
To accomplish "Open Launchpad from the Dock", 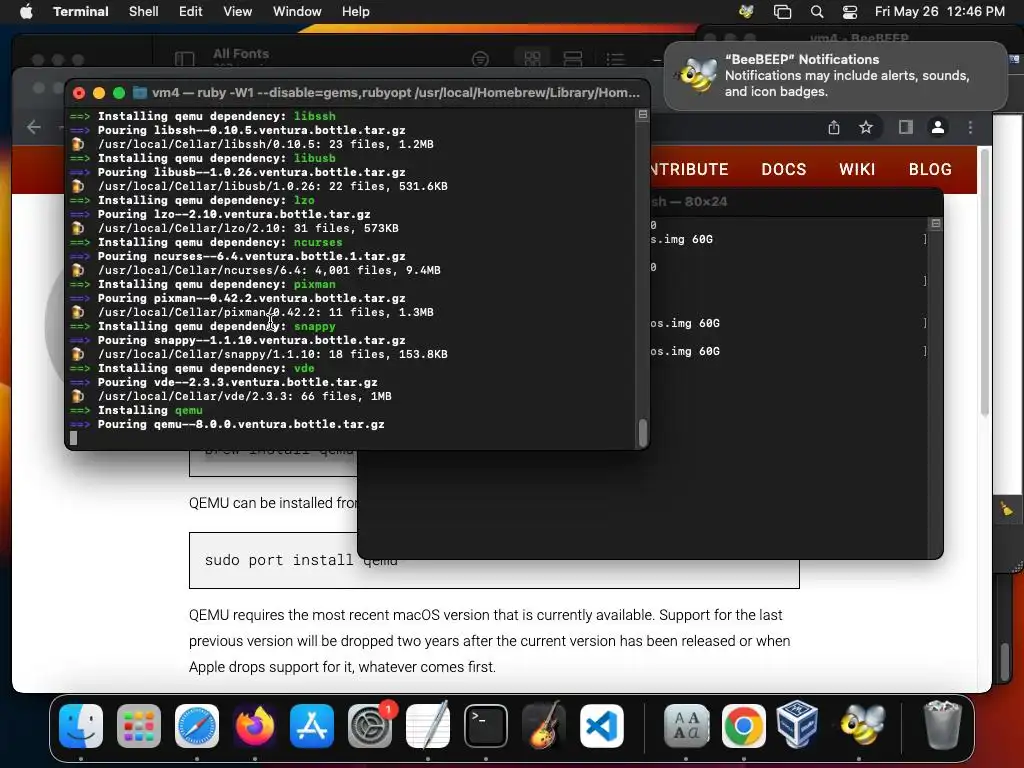I will click(138, 726).
